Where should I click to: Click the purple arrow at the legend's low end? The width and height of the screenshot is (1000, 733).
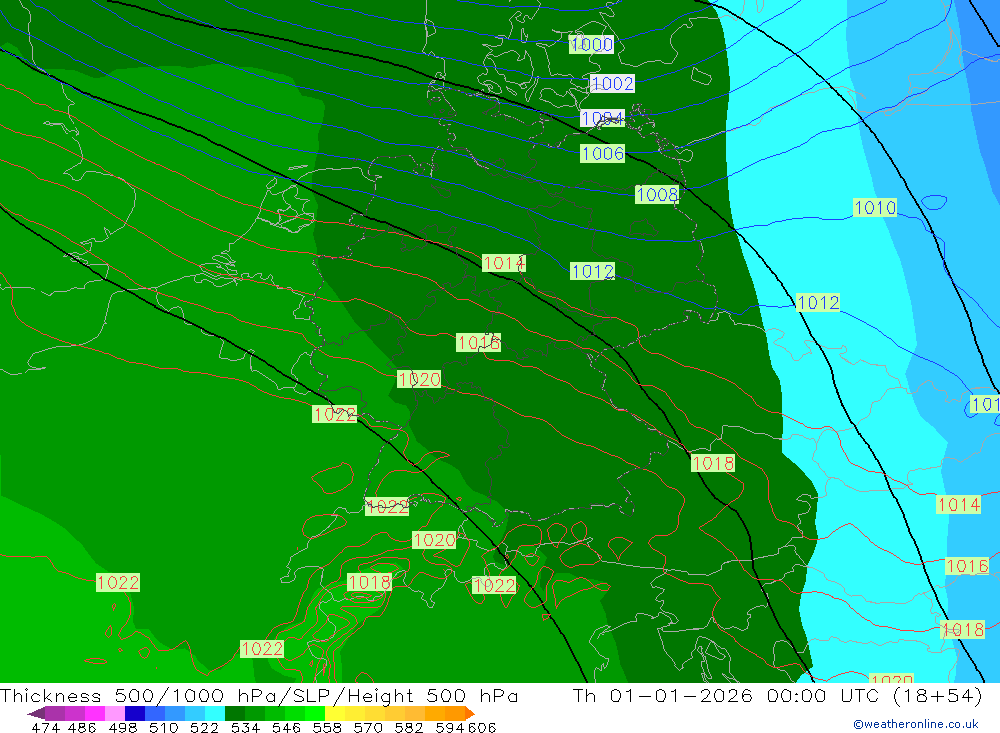36,713
